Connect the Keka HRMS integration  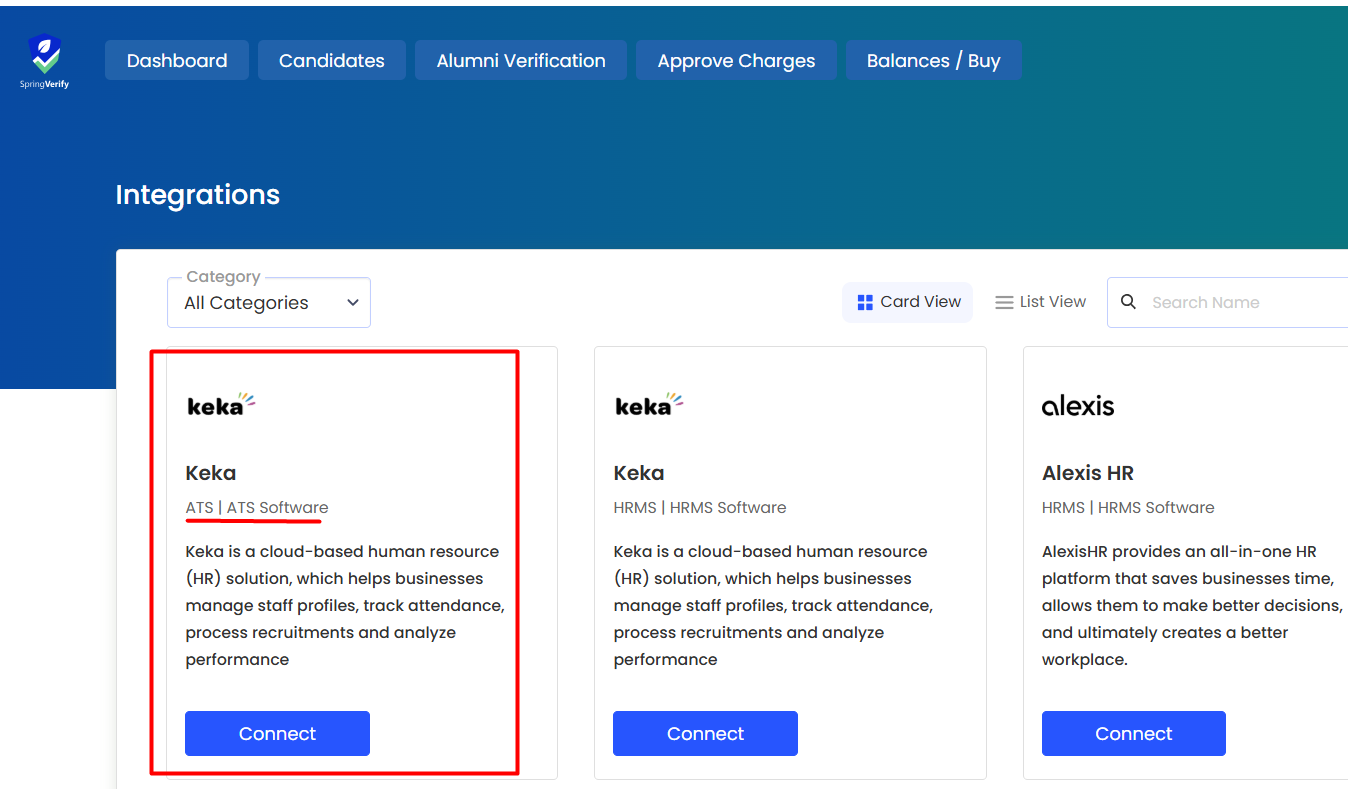pyautogui.click(x=705, y=733)
